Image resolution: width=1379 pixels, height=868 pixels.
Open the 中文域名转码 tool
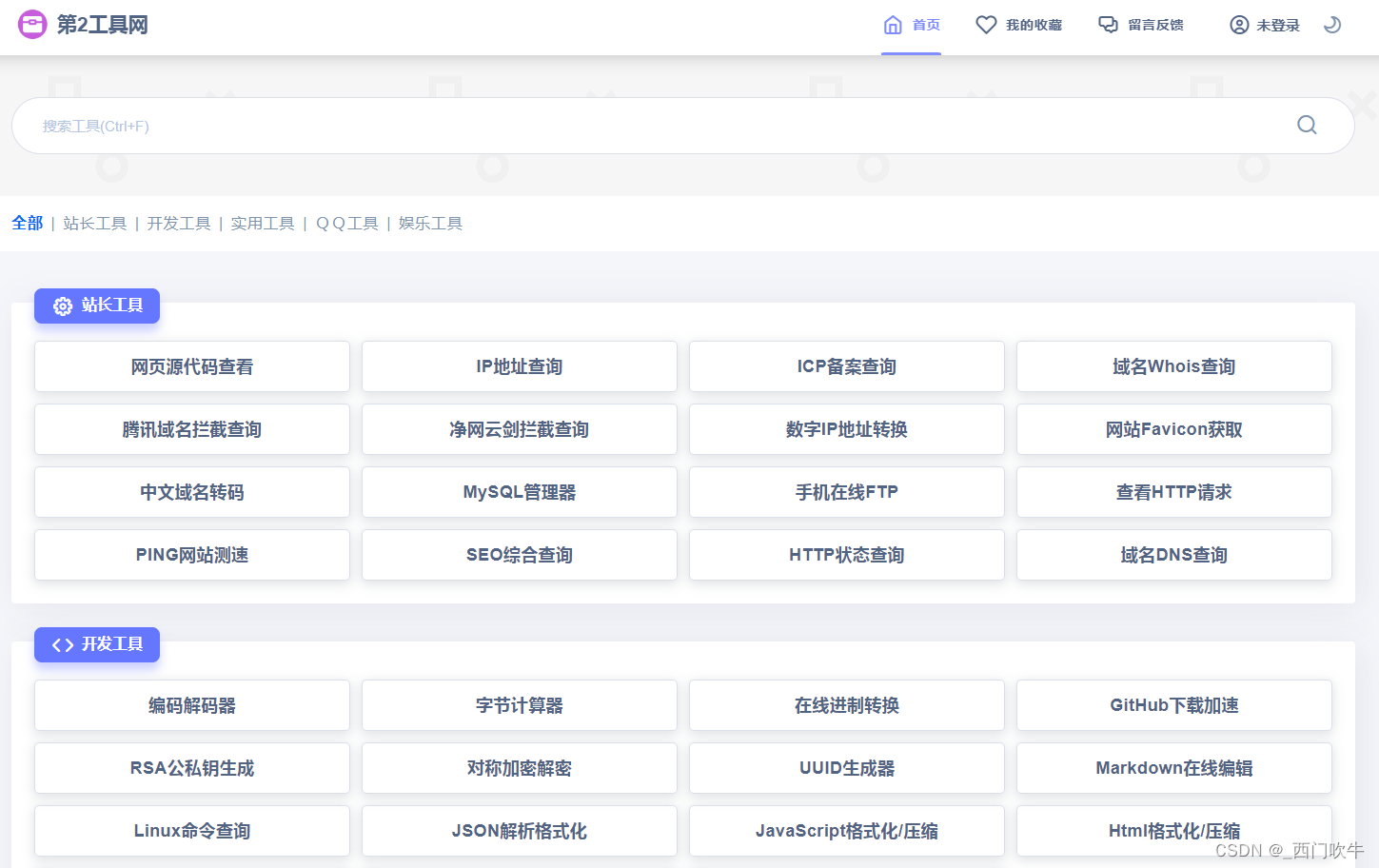(x=192, y=492)
